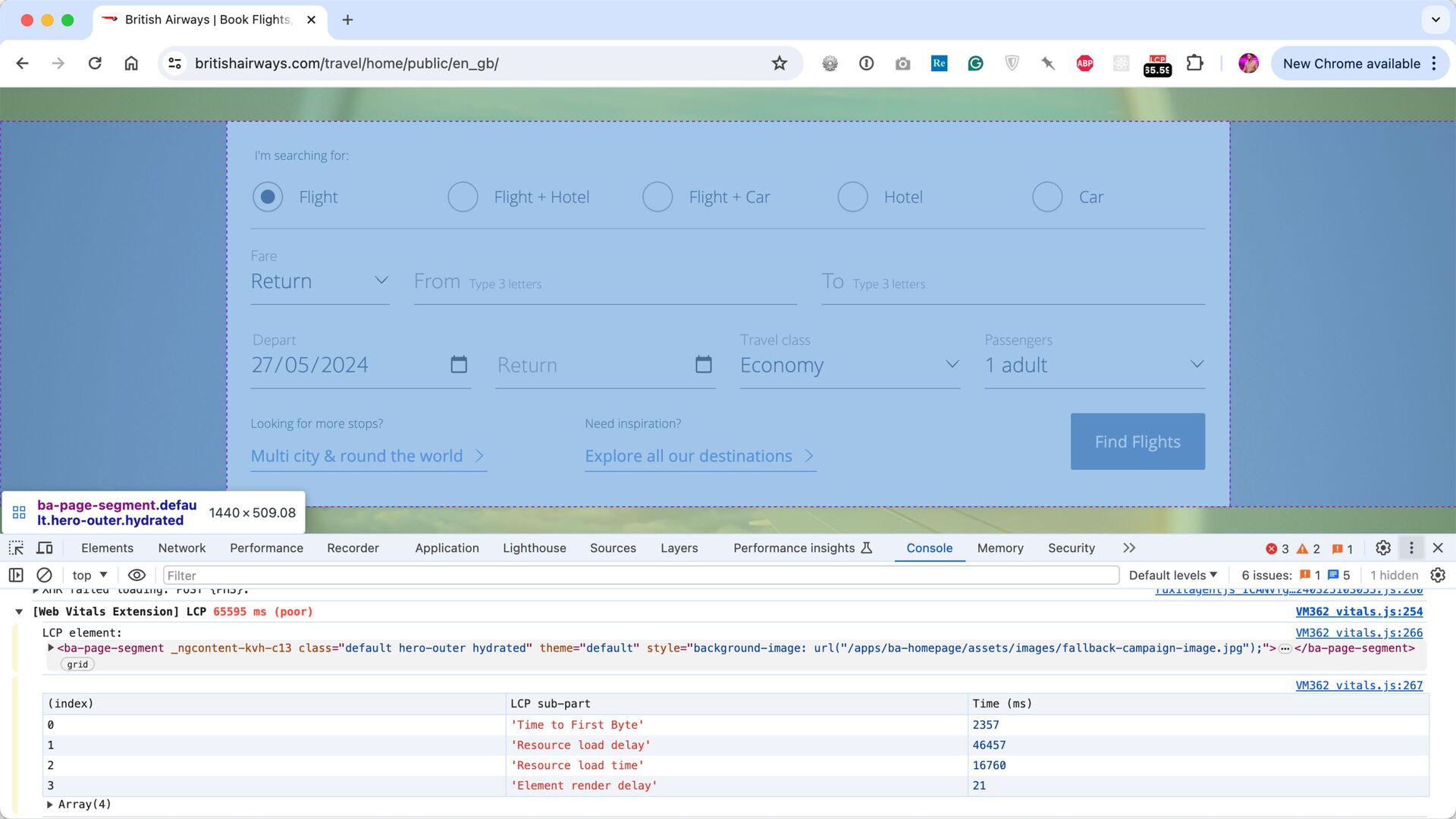Close the DevTools panel
This screenshot has width=1456, height=819.
[x=1438, y=548]
